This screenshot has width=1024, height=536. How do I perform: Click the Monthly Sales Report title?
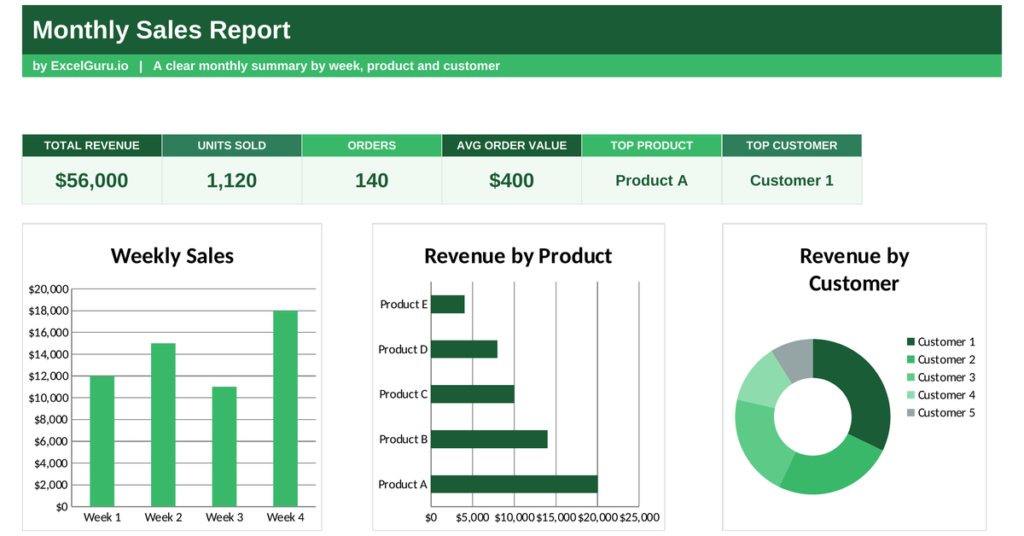(x=161, y=30)
